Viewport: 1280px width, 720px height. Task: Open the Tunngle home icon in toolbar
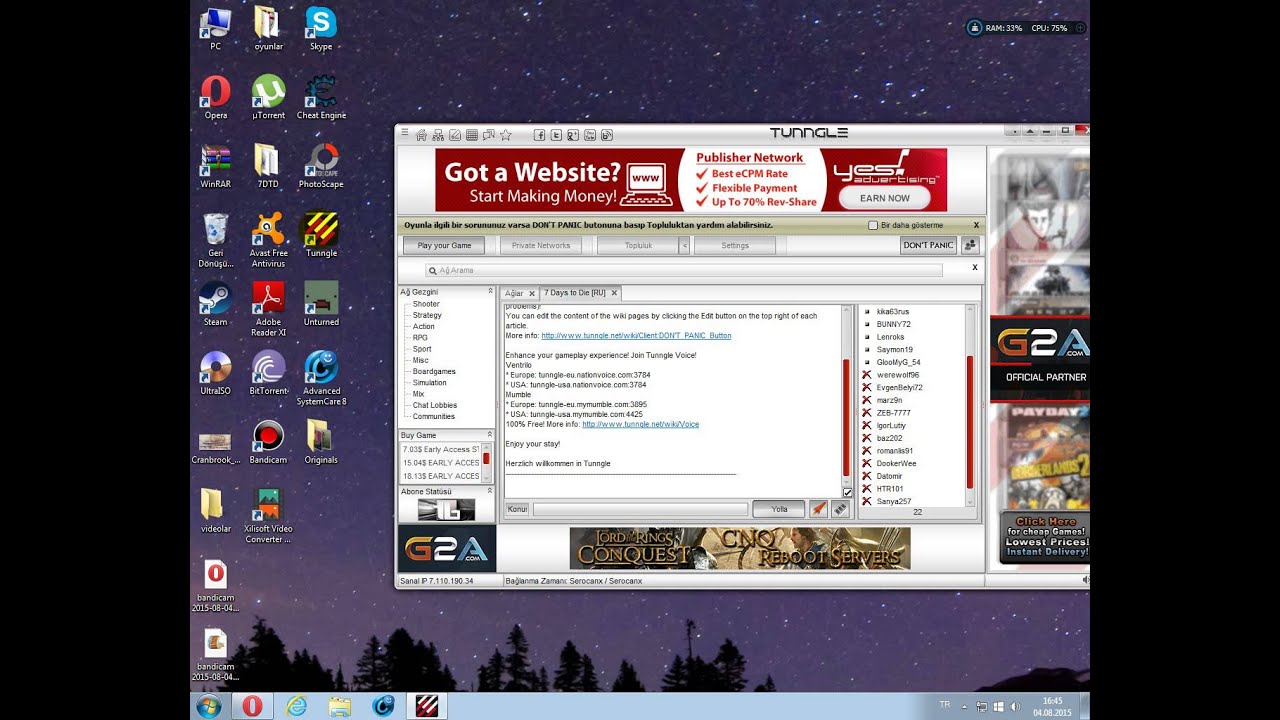tap(421, 135)
